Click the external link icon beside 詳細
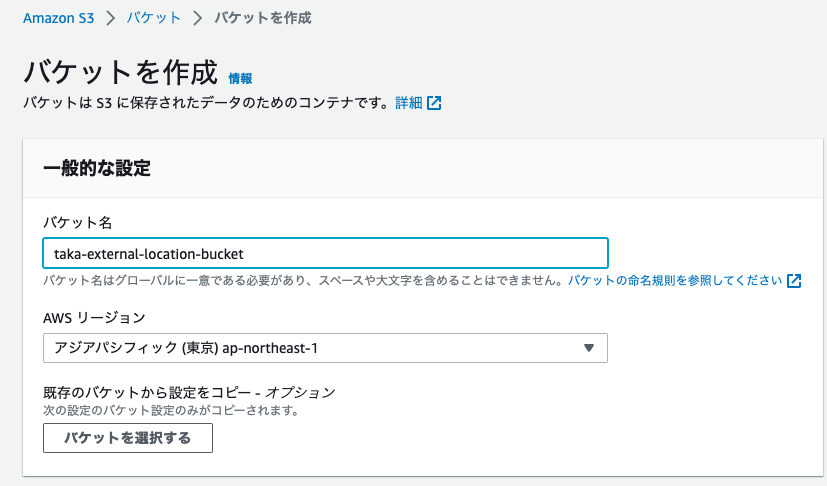The width and height of the screenshot is (827, 486). pyautogui.click(x=434, y=103)
